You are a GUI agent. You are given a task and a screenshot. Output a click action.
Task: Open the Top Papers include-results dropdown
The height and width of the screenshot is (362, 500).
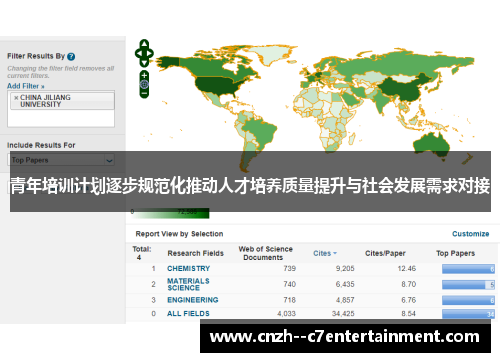[x=61, y=160]
